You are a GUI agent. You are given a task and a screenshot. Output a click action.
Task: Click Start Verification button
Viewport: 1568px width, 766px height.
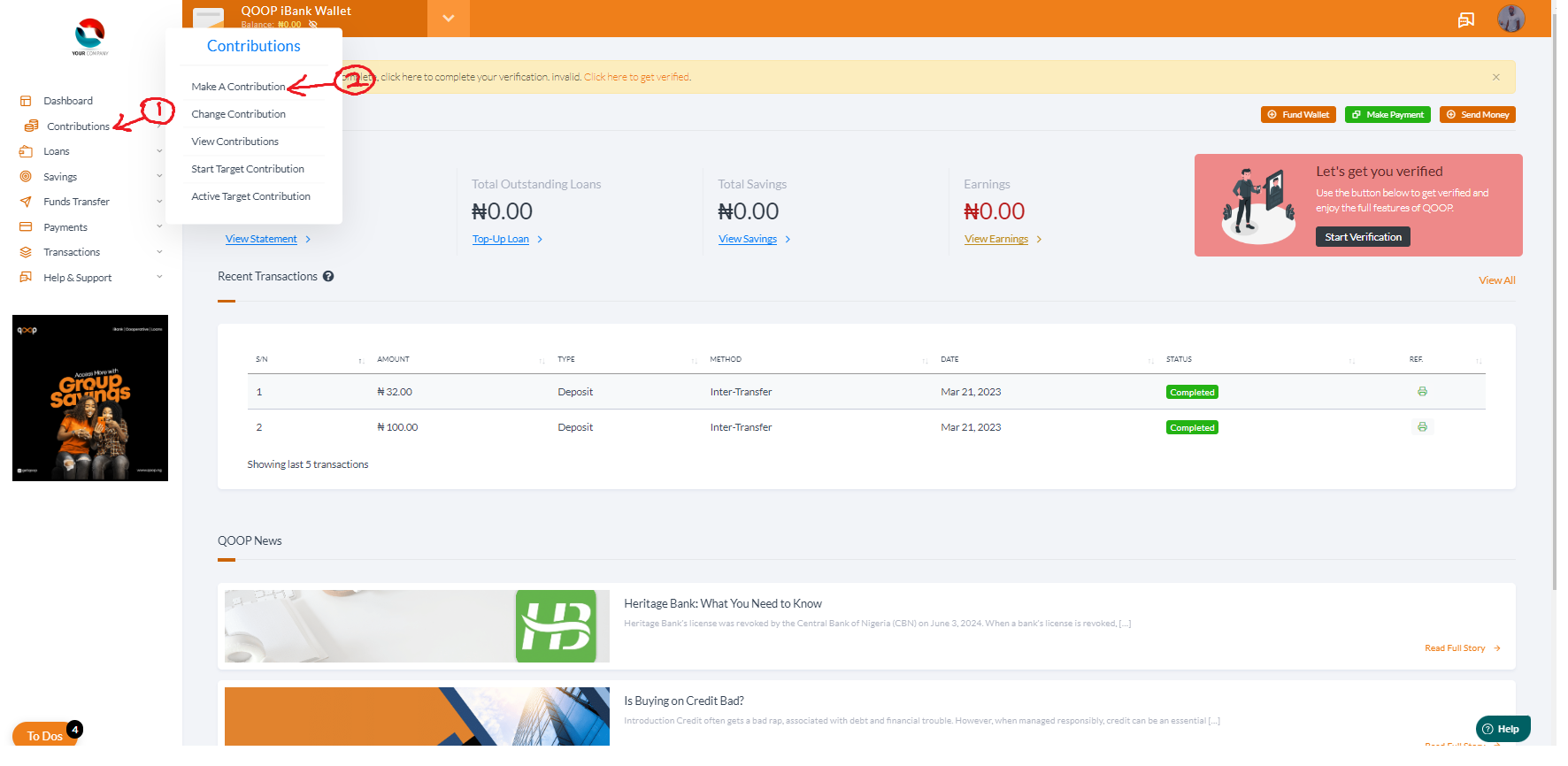(x=1363, y=237)
